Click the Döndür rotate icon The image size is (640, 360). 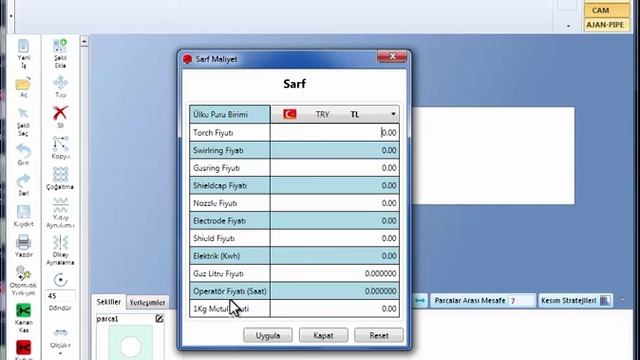[x=60, y=280]
